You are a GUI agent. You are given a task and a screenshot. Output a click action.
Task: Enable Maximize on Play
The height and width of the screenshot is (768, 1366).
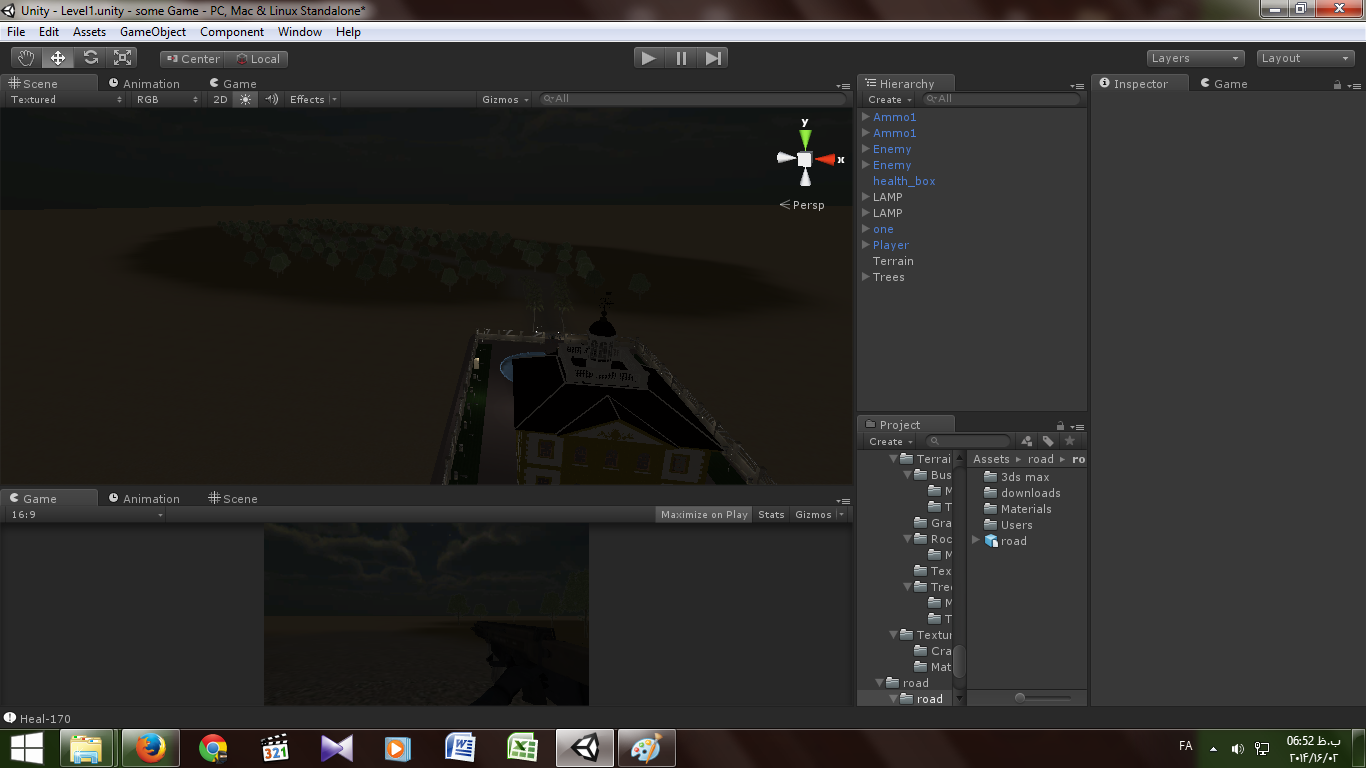(x=704, y=514)
